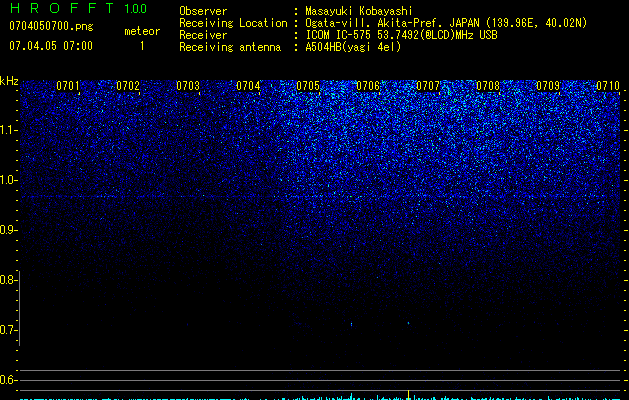Click the date 07.04.05 07:00

pyautogui.click(x=51, y=46)
